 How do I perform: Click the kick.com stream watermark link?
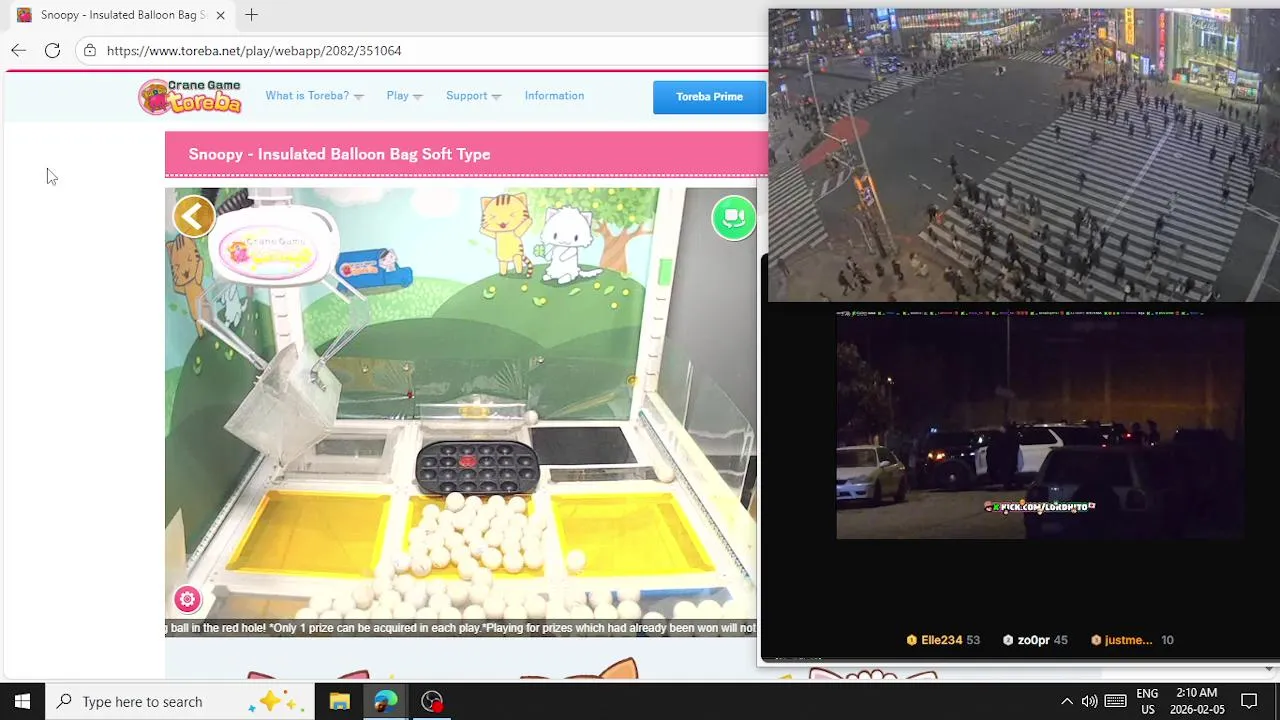[x=1040, y=507]
